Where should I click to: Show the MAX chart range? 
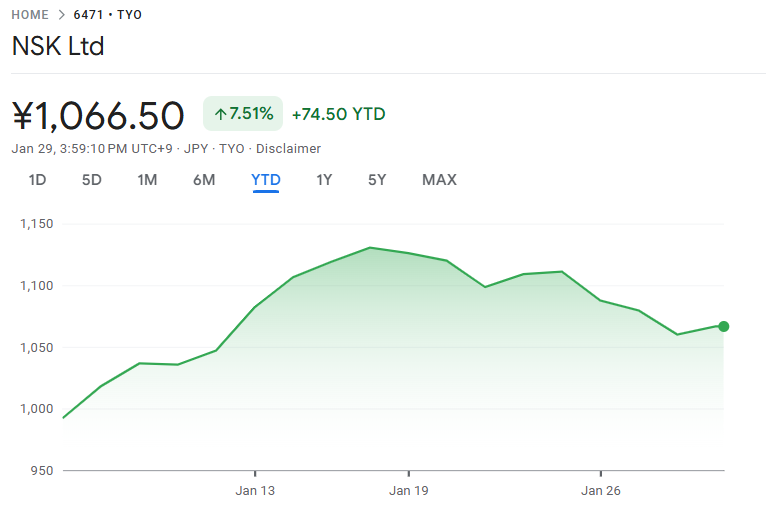pyautogui.click(x=439, y=180)
